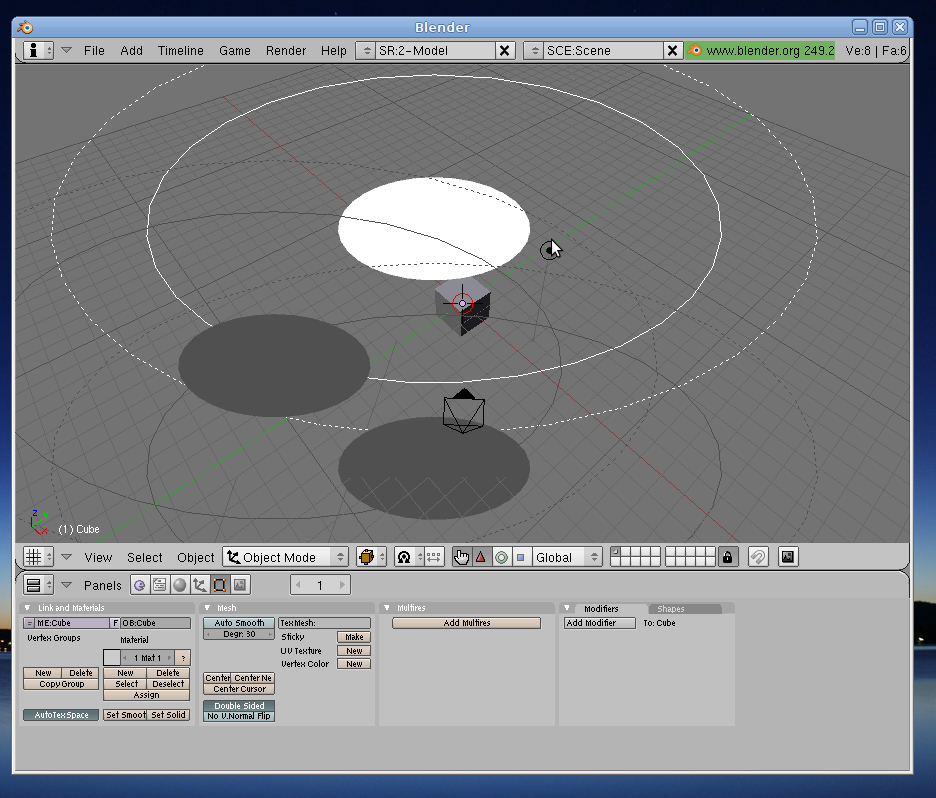This screenshot has width=936, height=798.
Task: Click the material color swatch box
Action: click(x=111, y=657)
